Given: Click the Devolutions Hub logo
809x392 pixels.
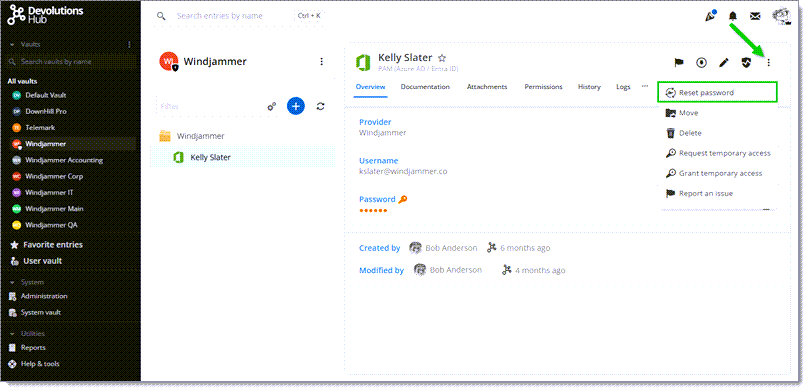Looking at the screenshot, I should [x=45, y=15].
